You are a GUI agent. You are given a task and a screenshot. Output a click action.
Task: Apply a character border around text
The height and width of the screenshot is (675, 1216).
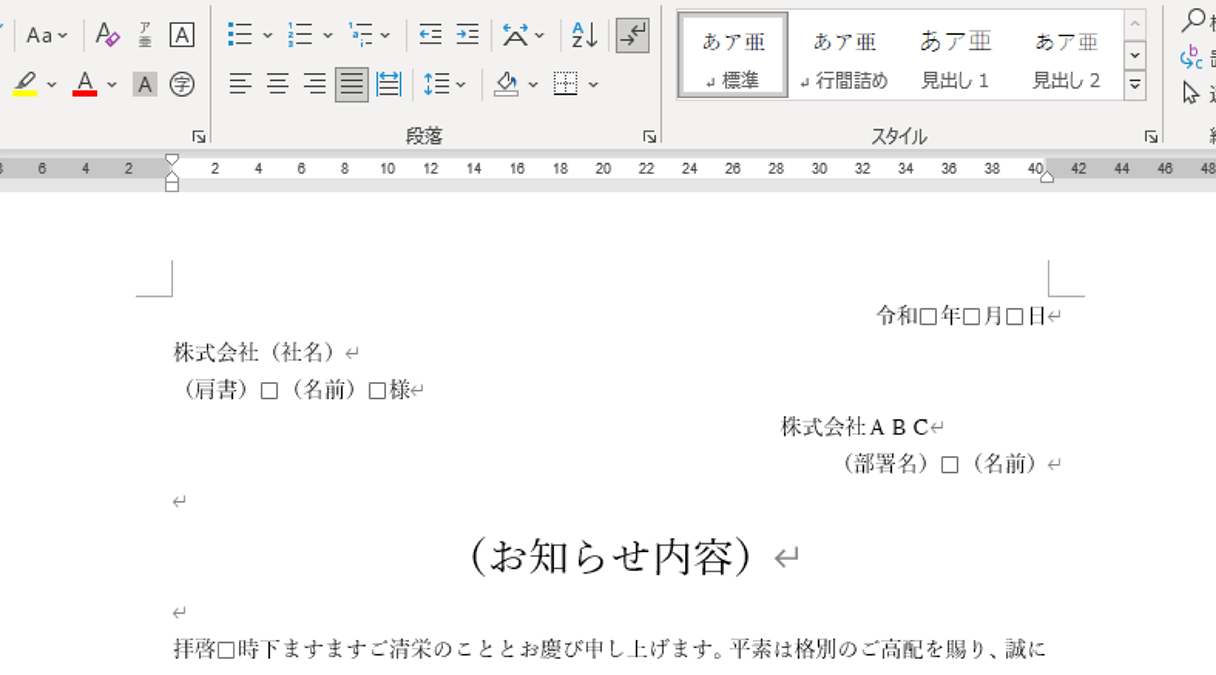[x=180, y=35]
